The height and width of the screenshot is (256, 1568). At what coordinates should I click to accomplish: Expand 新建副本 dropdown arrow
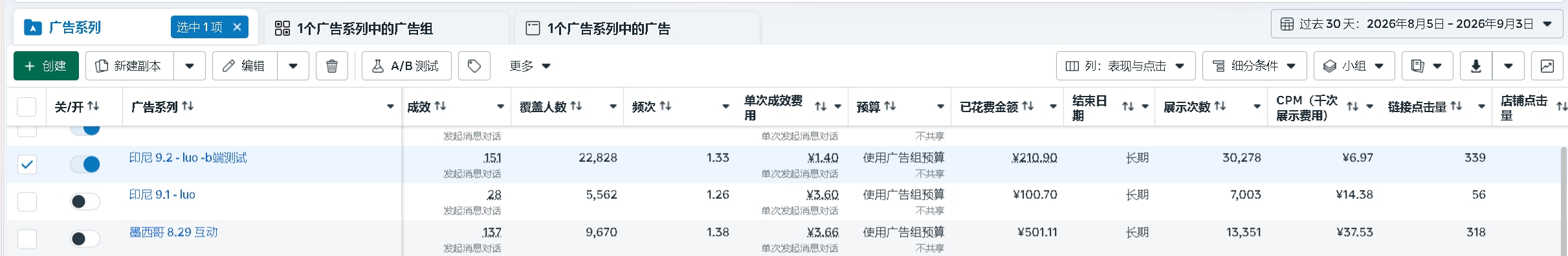click(190, 66)
